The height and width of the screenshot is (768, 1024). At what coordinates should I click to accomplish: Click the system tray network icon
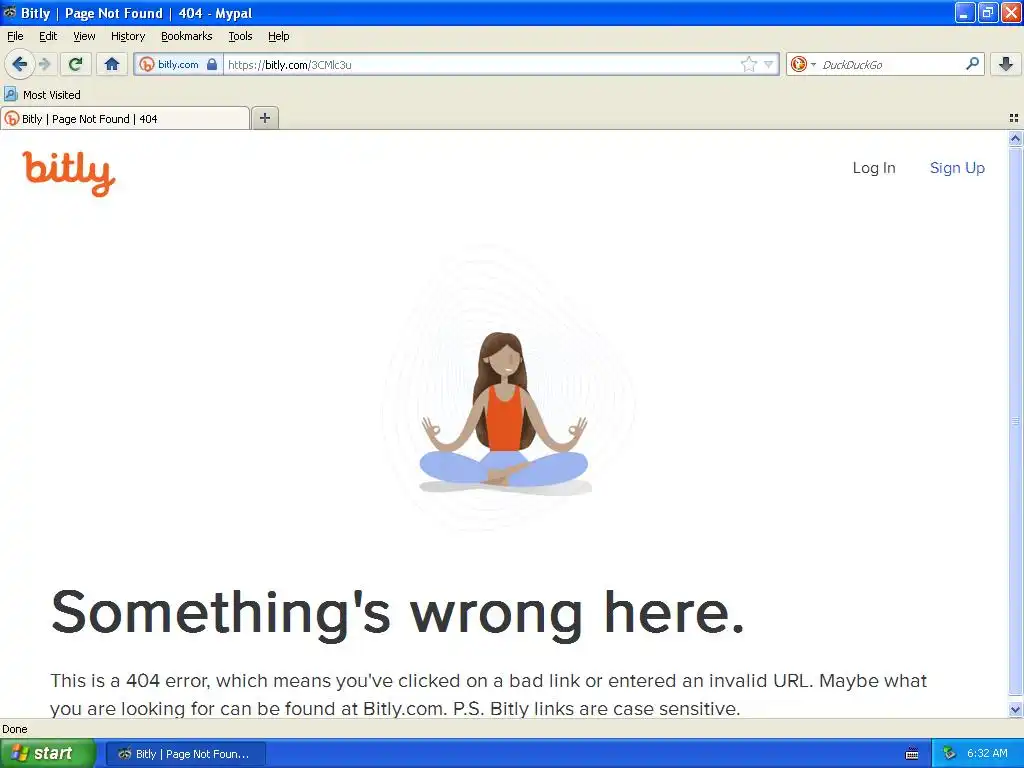click(x=949, y=754)
